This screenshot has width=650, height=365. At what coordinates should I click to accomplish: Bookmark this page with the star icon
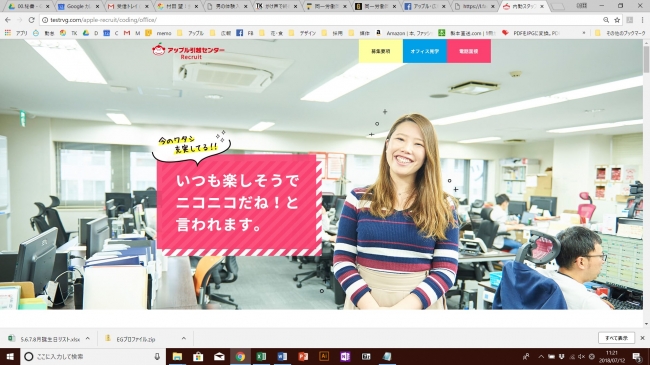tap(617, 20)
